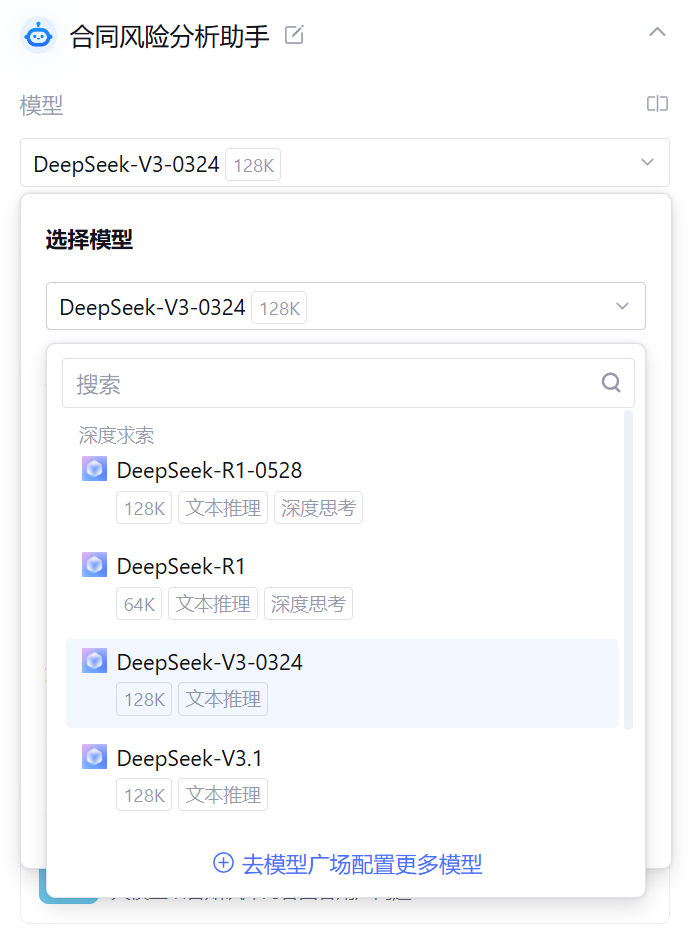Screen dimensions: 690x936
Task: Click the DeepSeek-R1-0528 cube icon
Action: tap(94, 469)
